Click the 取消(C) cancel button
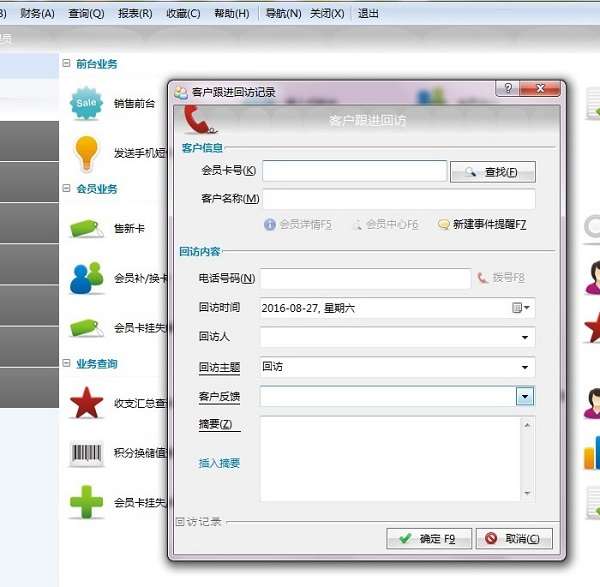This screenshot has height=587, width=600. coord(514,538)
